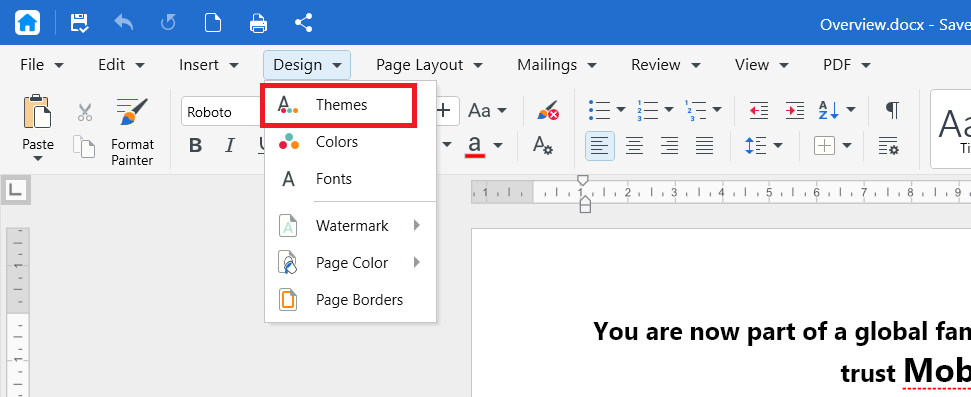This screenshot has width=971, height=397.
Task: Open the File menu
Action: coord(42,65)
